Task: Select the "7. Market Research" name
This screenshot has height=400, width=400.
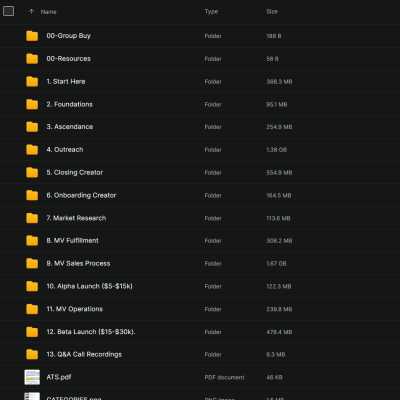Action: 76,218
